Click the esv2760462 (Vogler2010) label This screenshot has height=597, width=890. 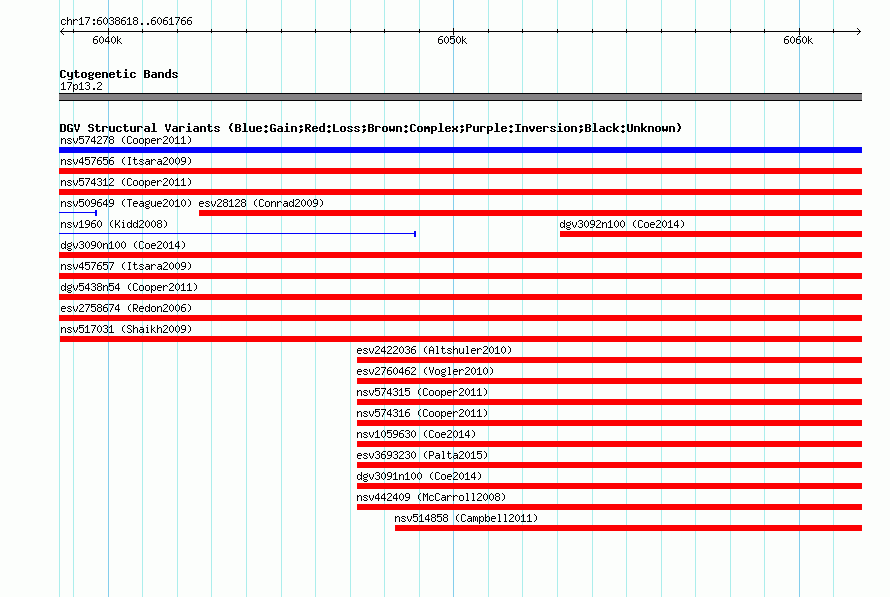pos(425,371)
